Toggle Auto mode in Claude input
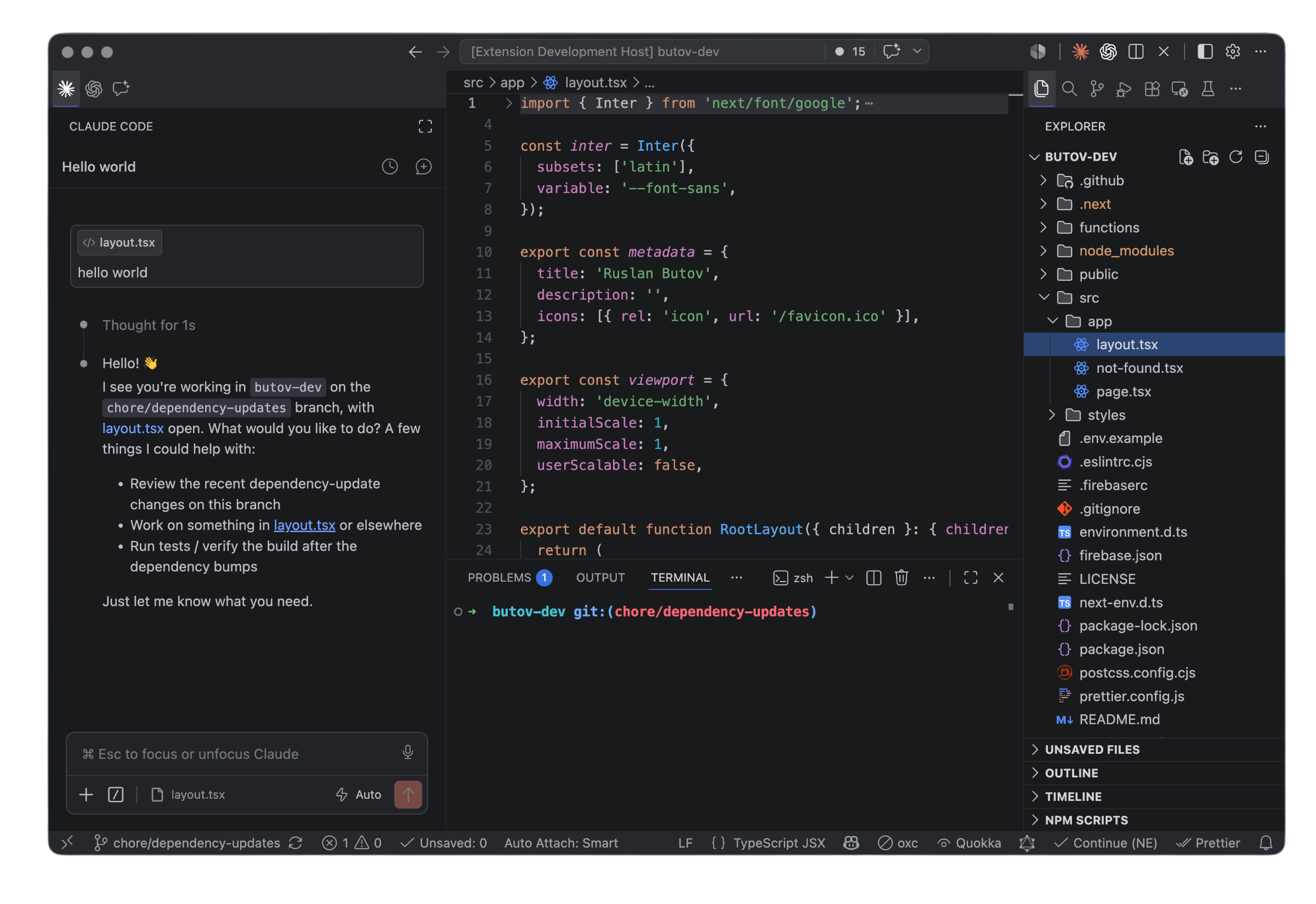This screenshot has width=1316, height=904. 359,794
